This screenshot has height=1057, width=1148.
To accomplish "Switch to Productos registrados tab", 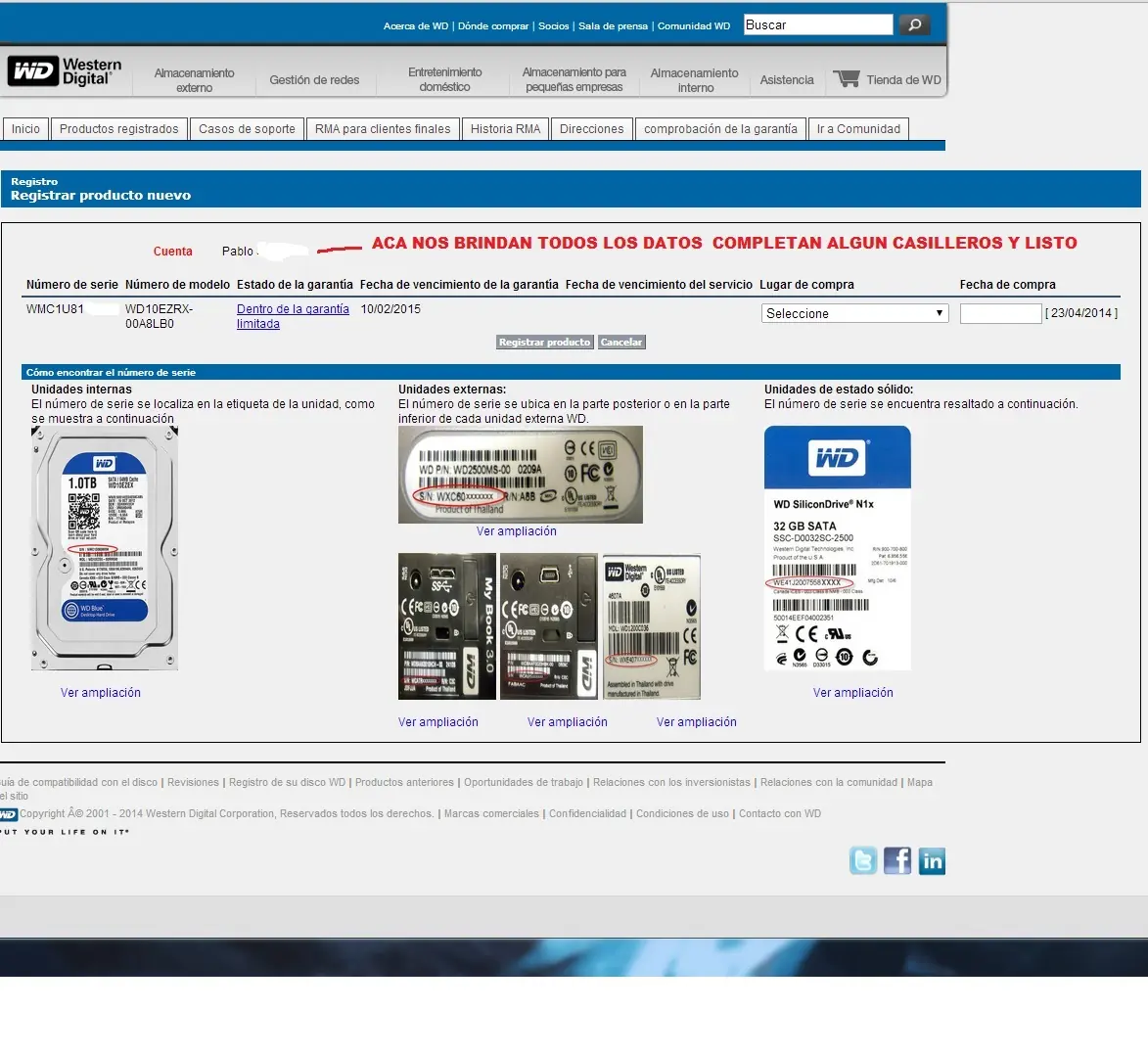I will (118, 129).
